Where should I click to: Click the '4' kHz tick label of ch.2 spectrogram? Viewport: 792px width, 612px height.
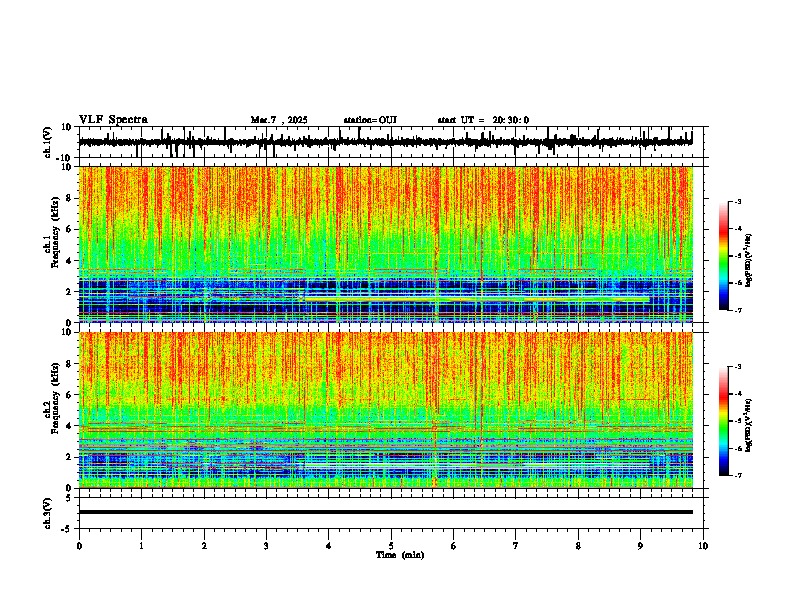70,426
